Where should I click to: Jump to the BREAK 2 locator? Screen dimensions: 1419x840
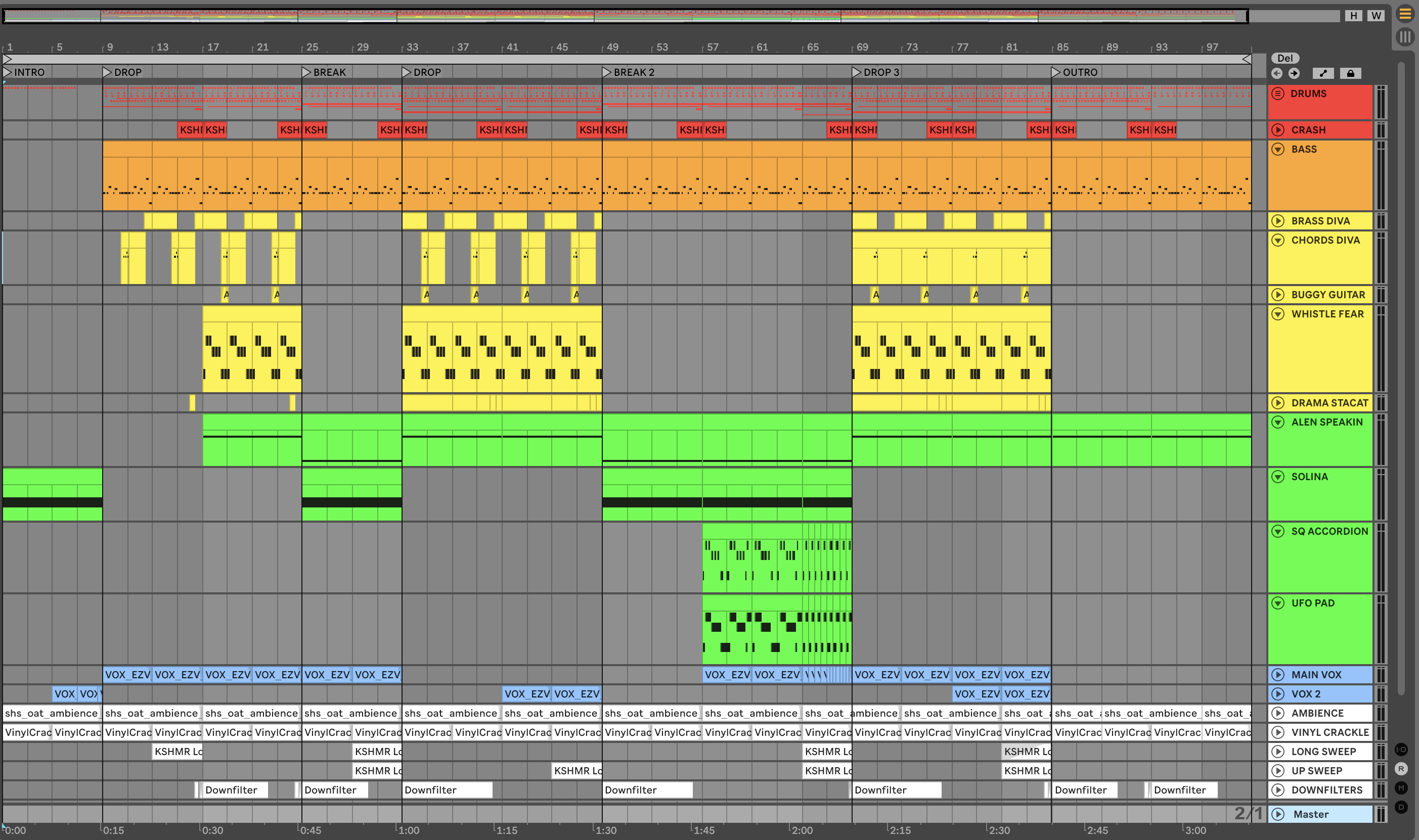(x=606, y=72)
